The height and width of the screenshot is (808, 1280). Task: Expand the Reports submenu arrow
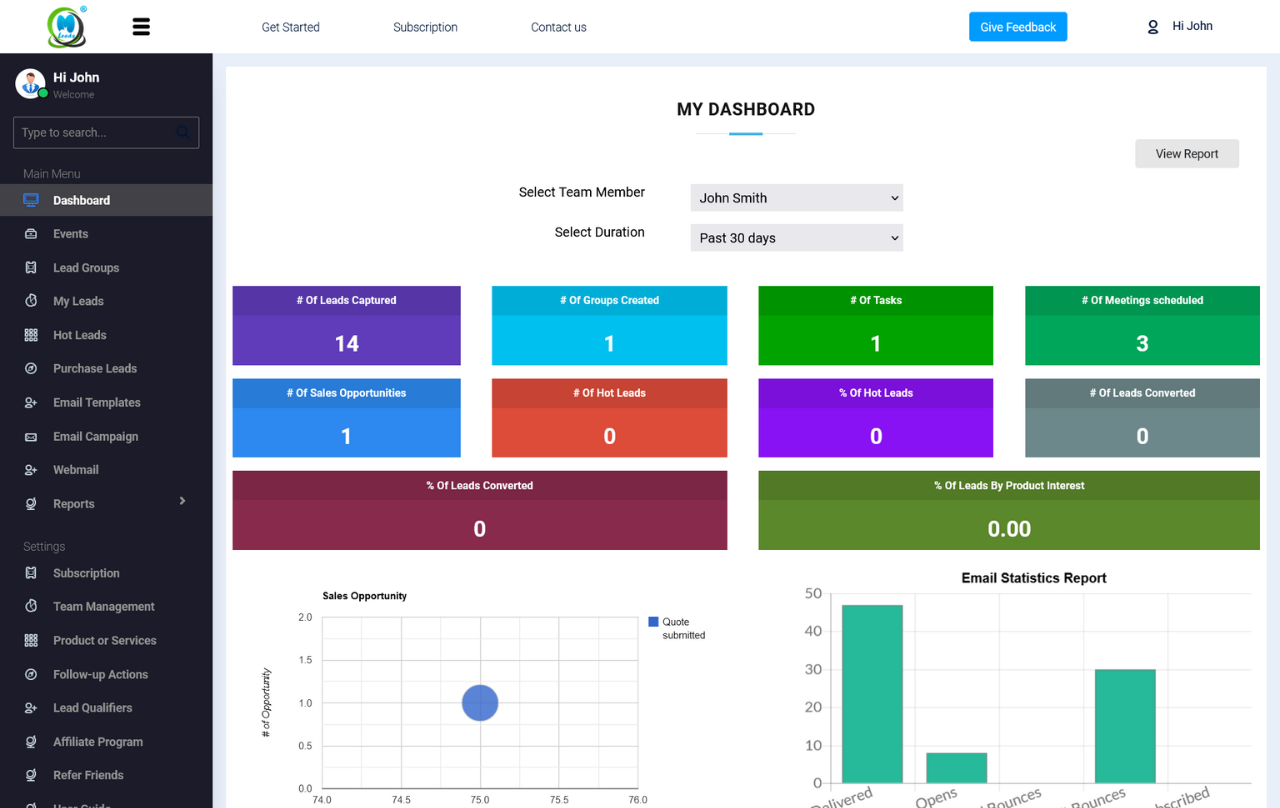(182, 501)
